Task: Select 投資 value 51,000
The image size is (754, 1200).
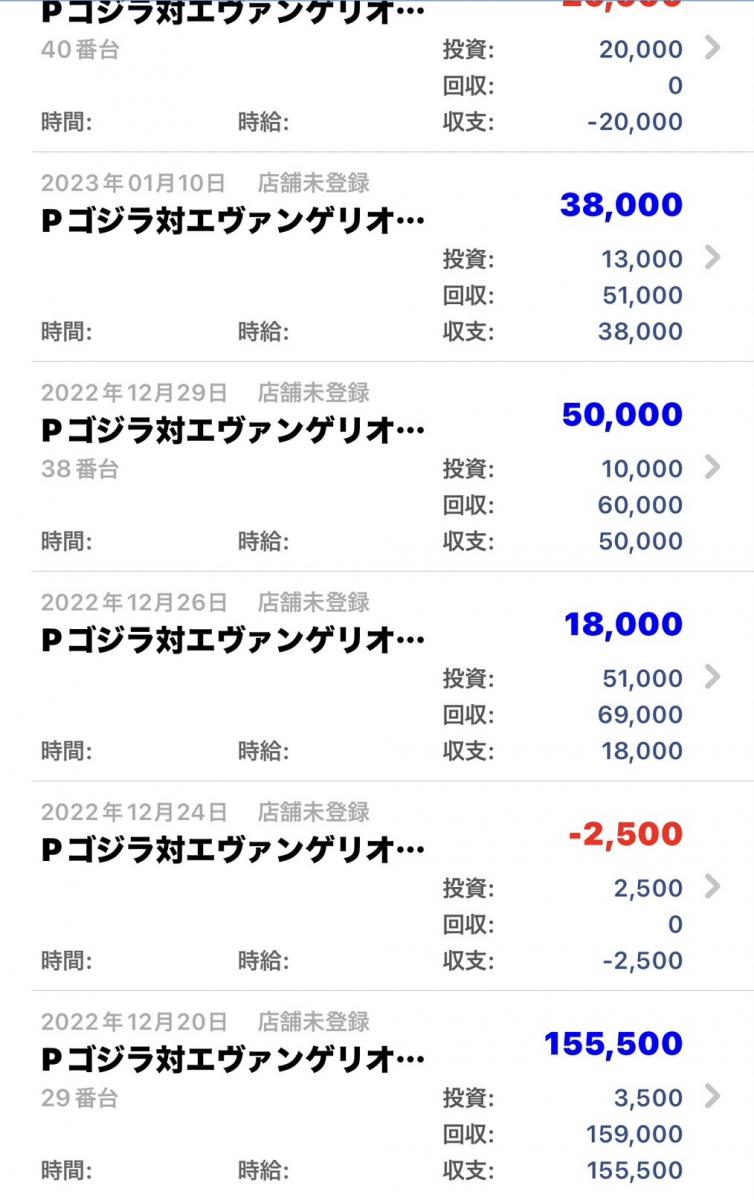Action: tap(641, 678)
